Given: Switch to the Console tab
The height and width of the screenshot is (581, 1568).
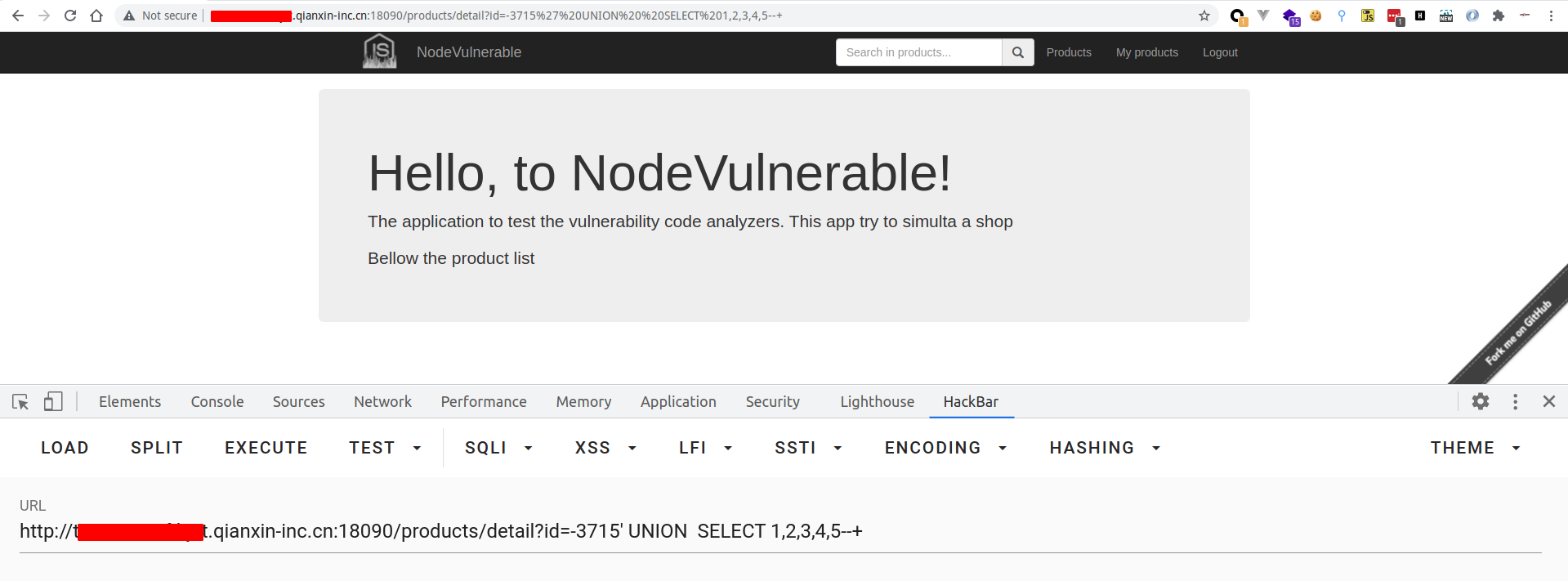Looking at the screenshot, I should [217, 401].
